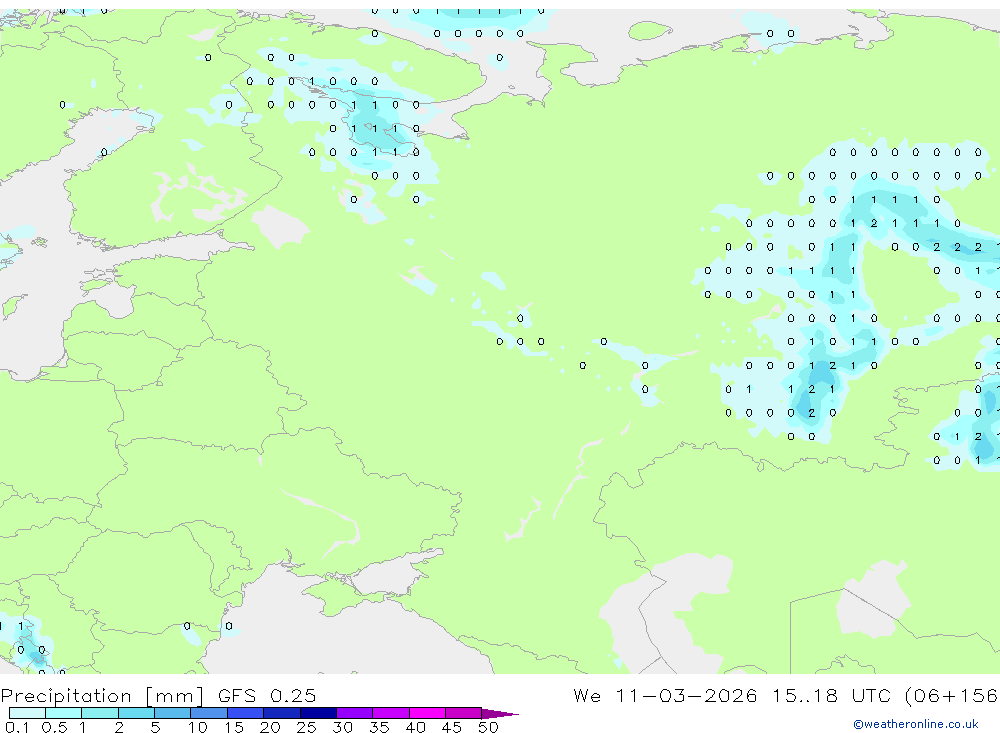Select the 45–50 mm legend color swatch

[463, 713]
